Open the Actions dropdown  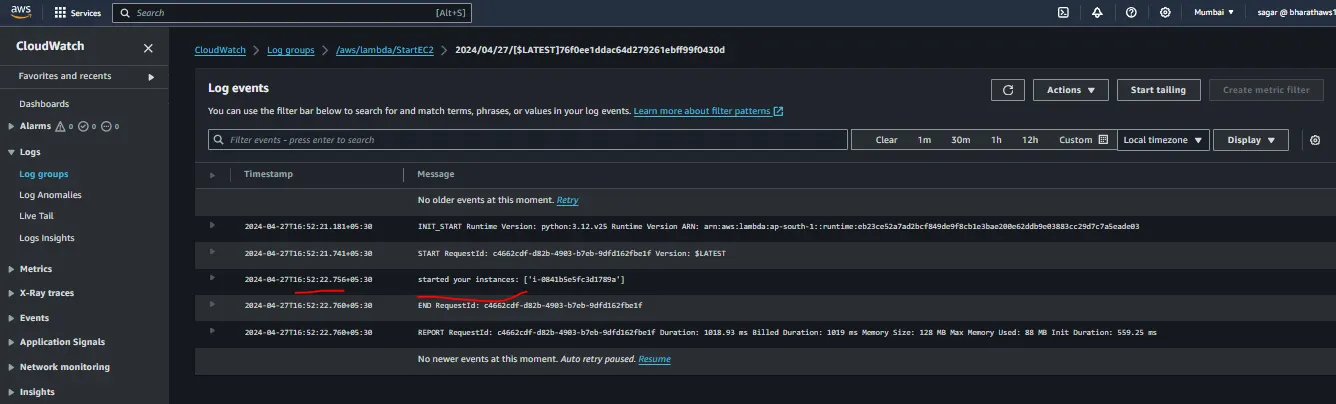(1070, 90)
